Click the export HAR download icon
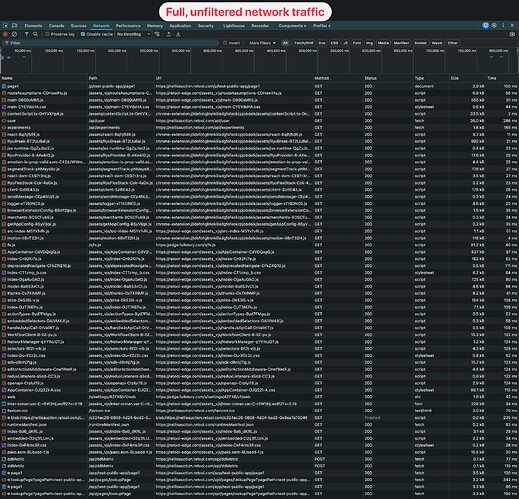Image resolution: width=519 pixels, height=499 pixels. (x=178, y=34)
